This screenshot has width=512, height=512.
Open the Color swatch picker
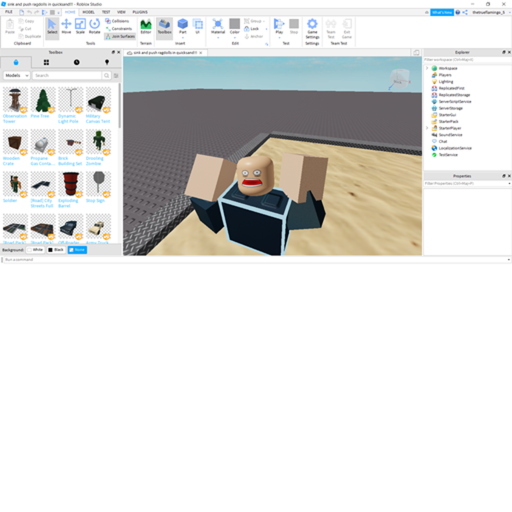(x=235, y=26)
